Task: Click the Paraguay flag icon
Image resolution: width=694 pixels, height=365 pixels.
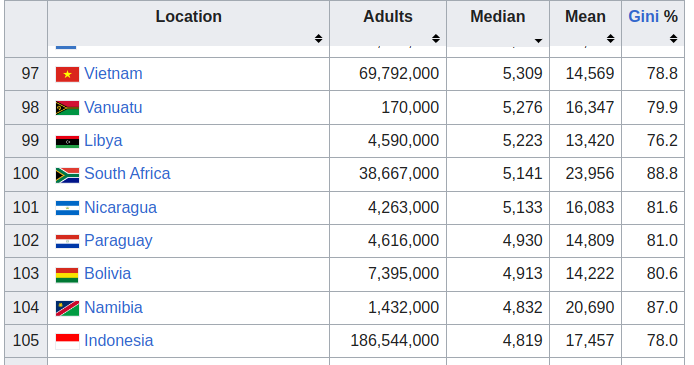Action: (67, 241)
